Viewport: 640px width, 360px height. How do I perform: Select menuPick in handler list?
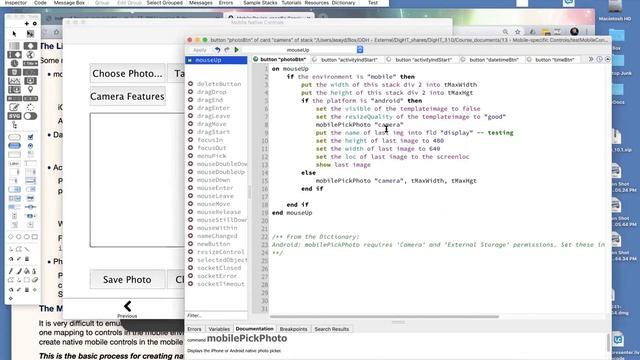coord(211,156)
